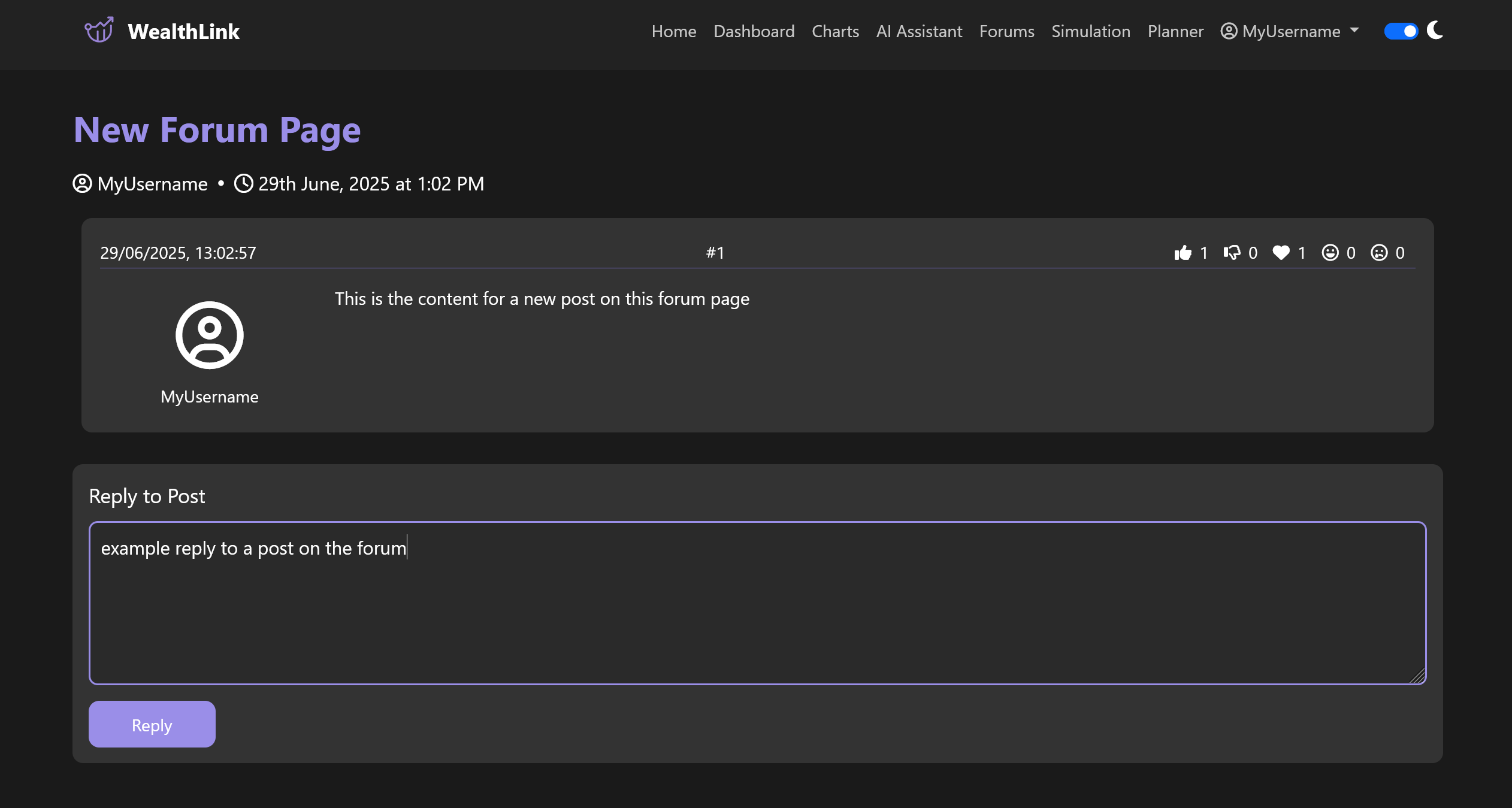Screen dimensions: 1512x808
Task: Click the crescent moon icon
Action: pos(1435,30)
